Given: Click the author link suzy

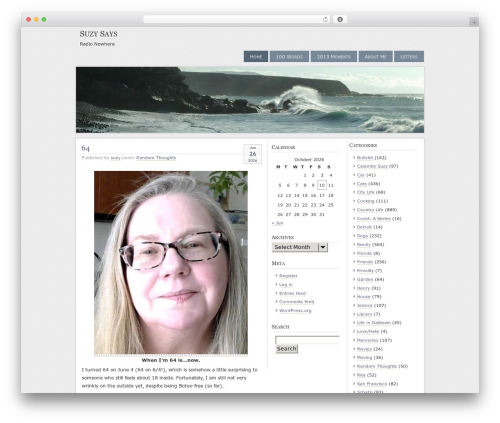Looking at the screenshot, I should (115, 158).
